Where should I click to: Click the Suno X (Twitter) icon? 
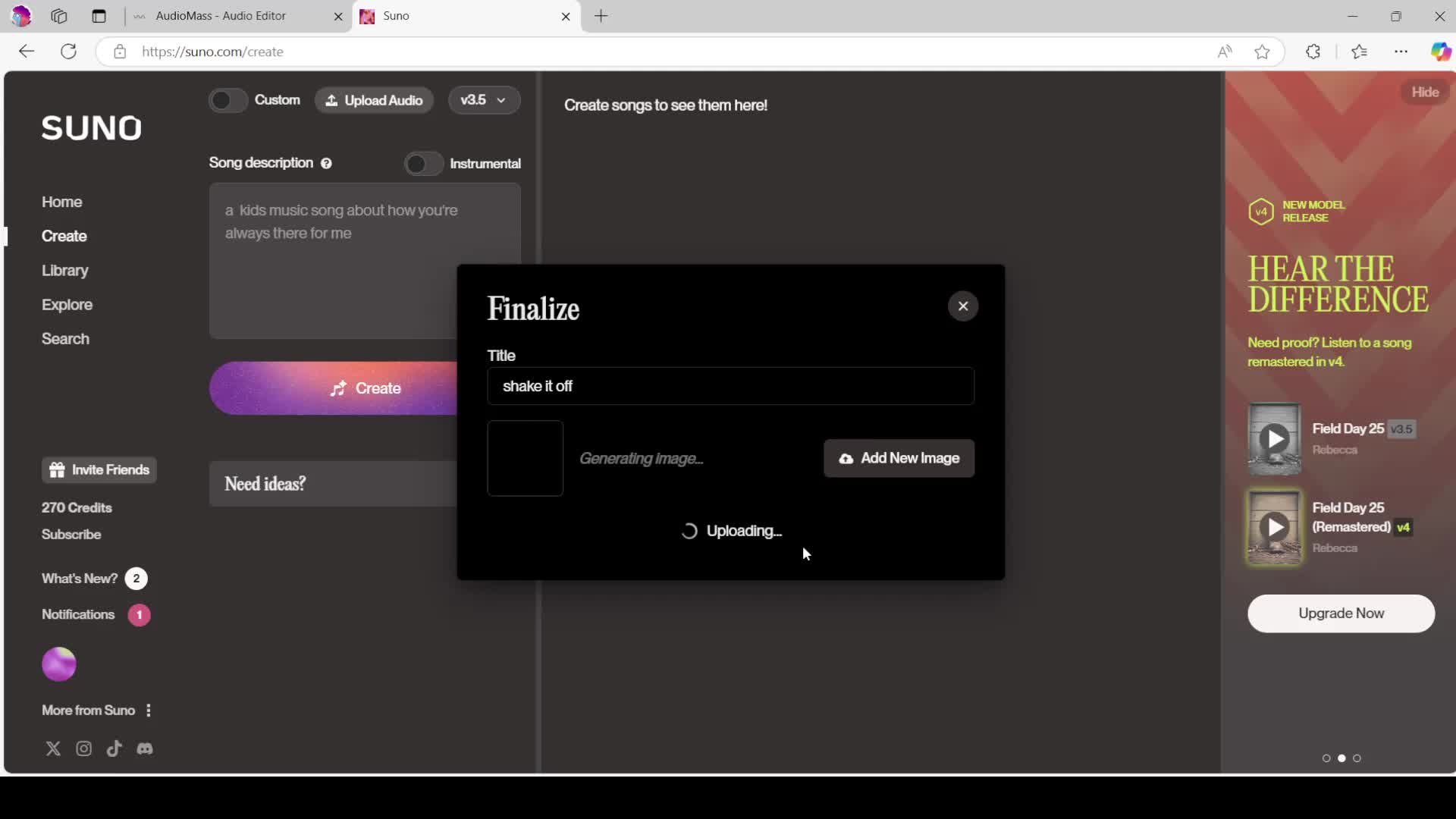tap(53, 749)
